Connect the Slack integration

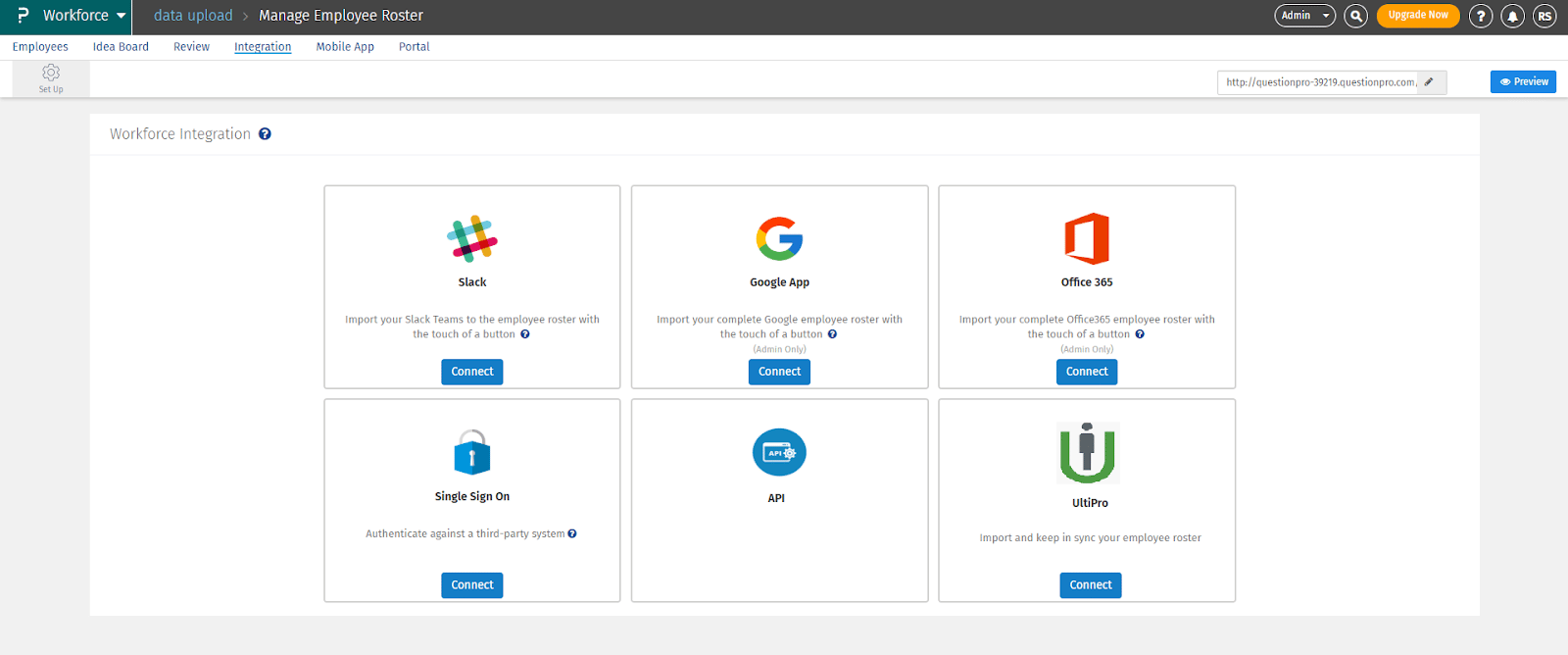point(472,372)
